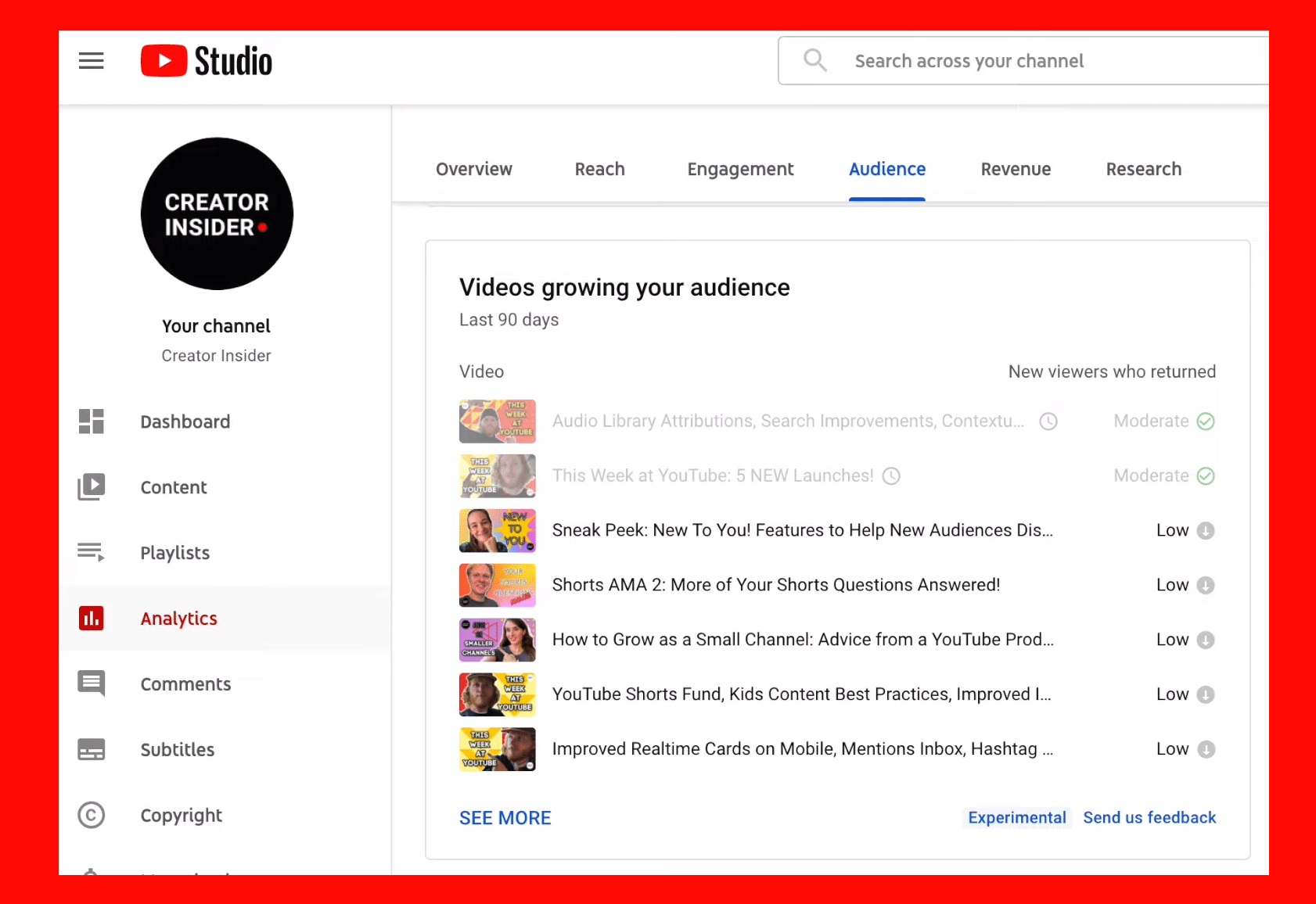Open the Comments section
Screen dimensions: 1316x904
coord(185,683)
